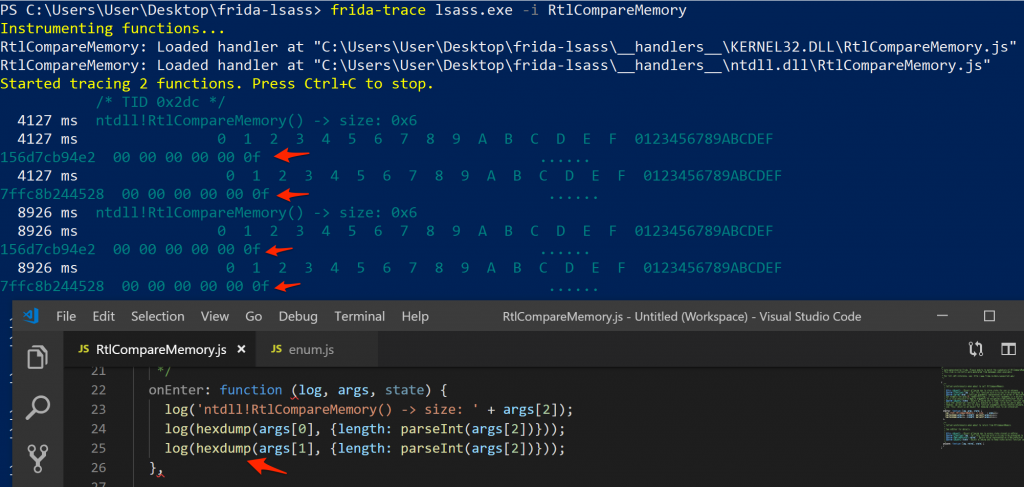Open the Search view in the activity bar
The image size is (1024, 487).
(x=38, y=407)
